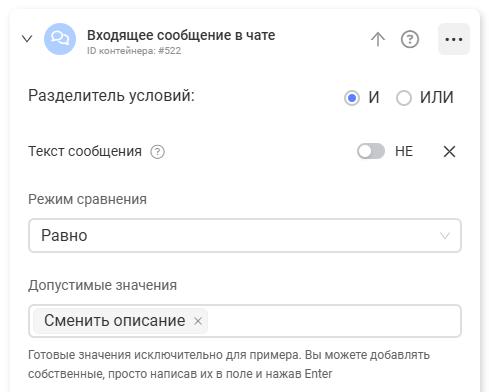This screenshot has width=489, height=392.
Task: Click the ИЛИ option label
Action: [x=436, y=97]
